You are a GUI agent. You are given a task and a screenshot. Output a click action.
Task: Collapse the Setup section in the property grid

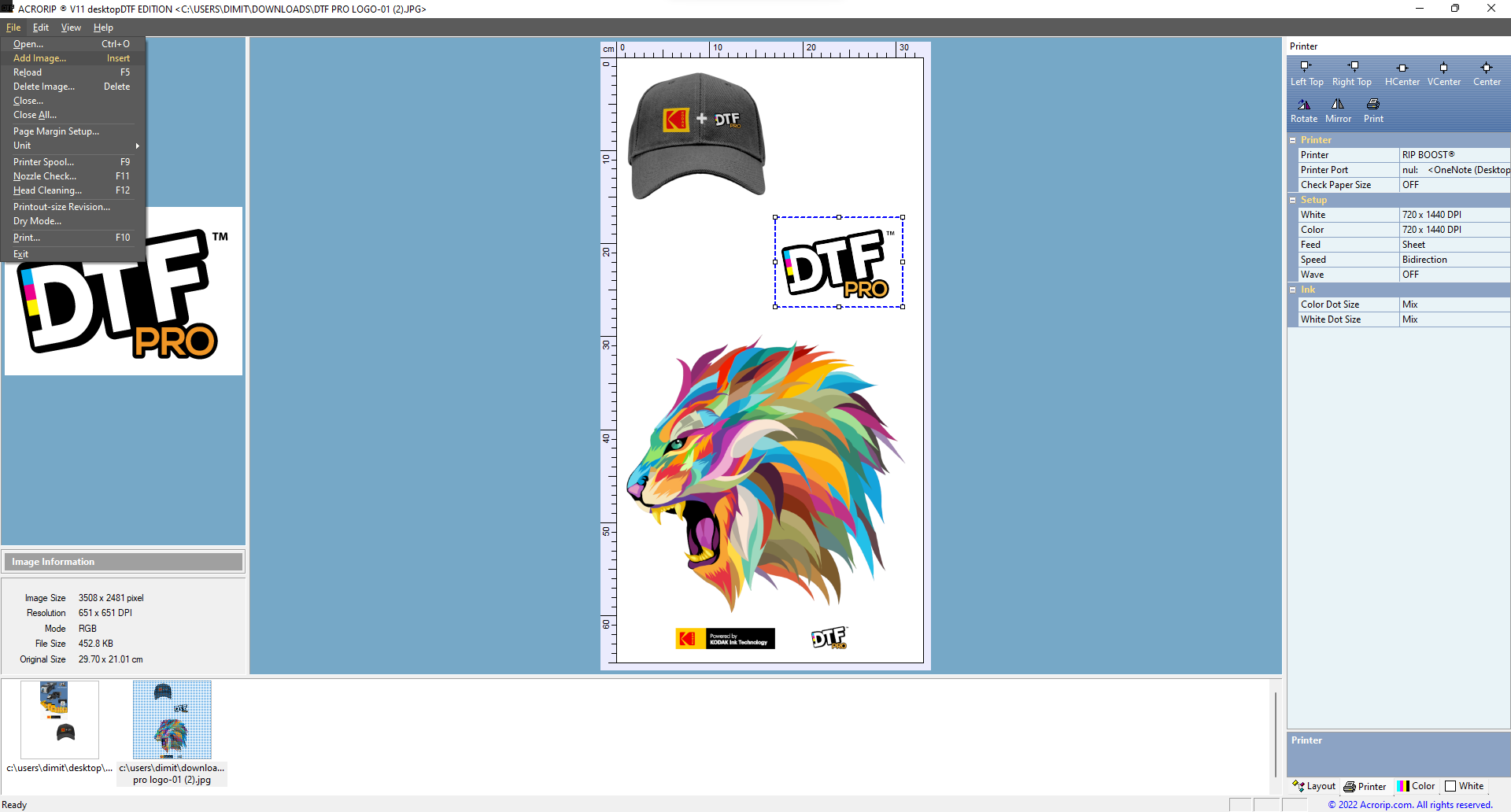1294,199
